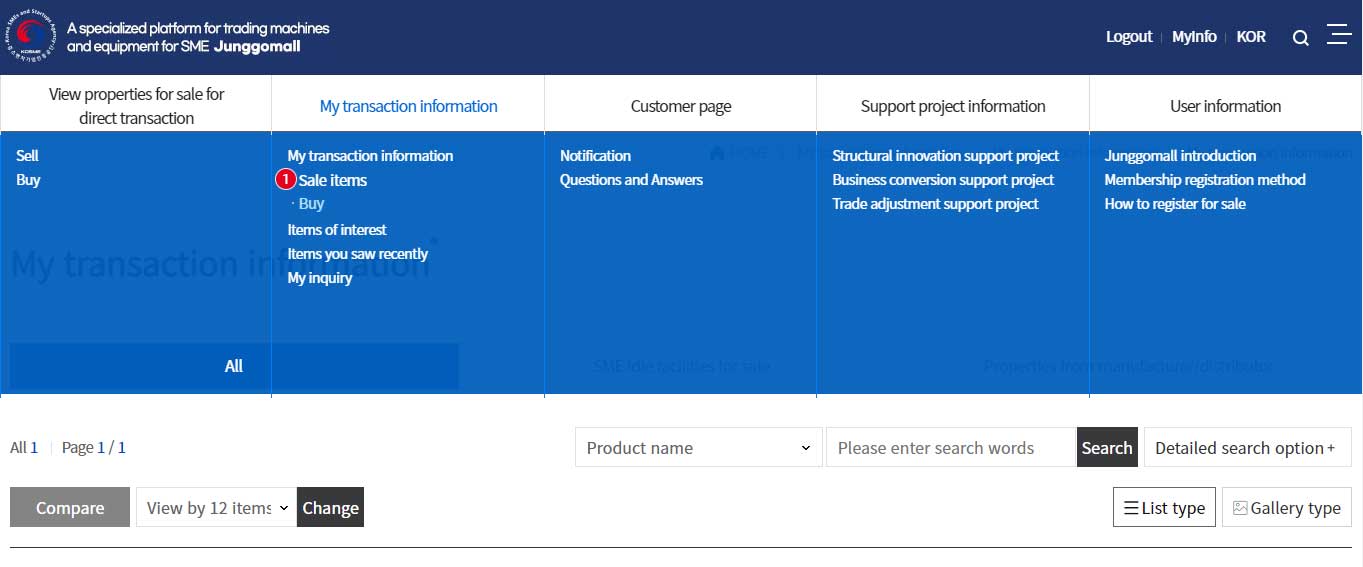Open the Junggomall logo home link
The height and width of the screenshot is (567, 1363).
(x=169, y=37)
